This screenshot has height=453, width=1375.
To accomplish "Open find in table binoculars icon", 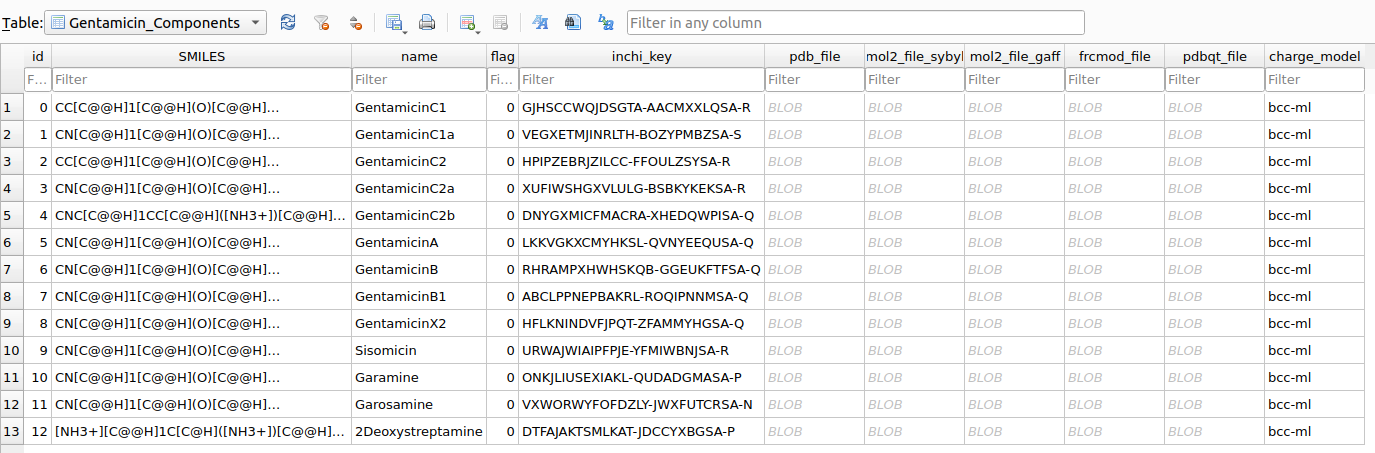I will [572, 22].
